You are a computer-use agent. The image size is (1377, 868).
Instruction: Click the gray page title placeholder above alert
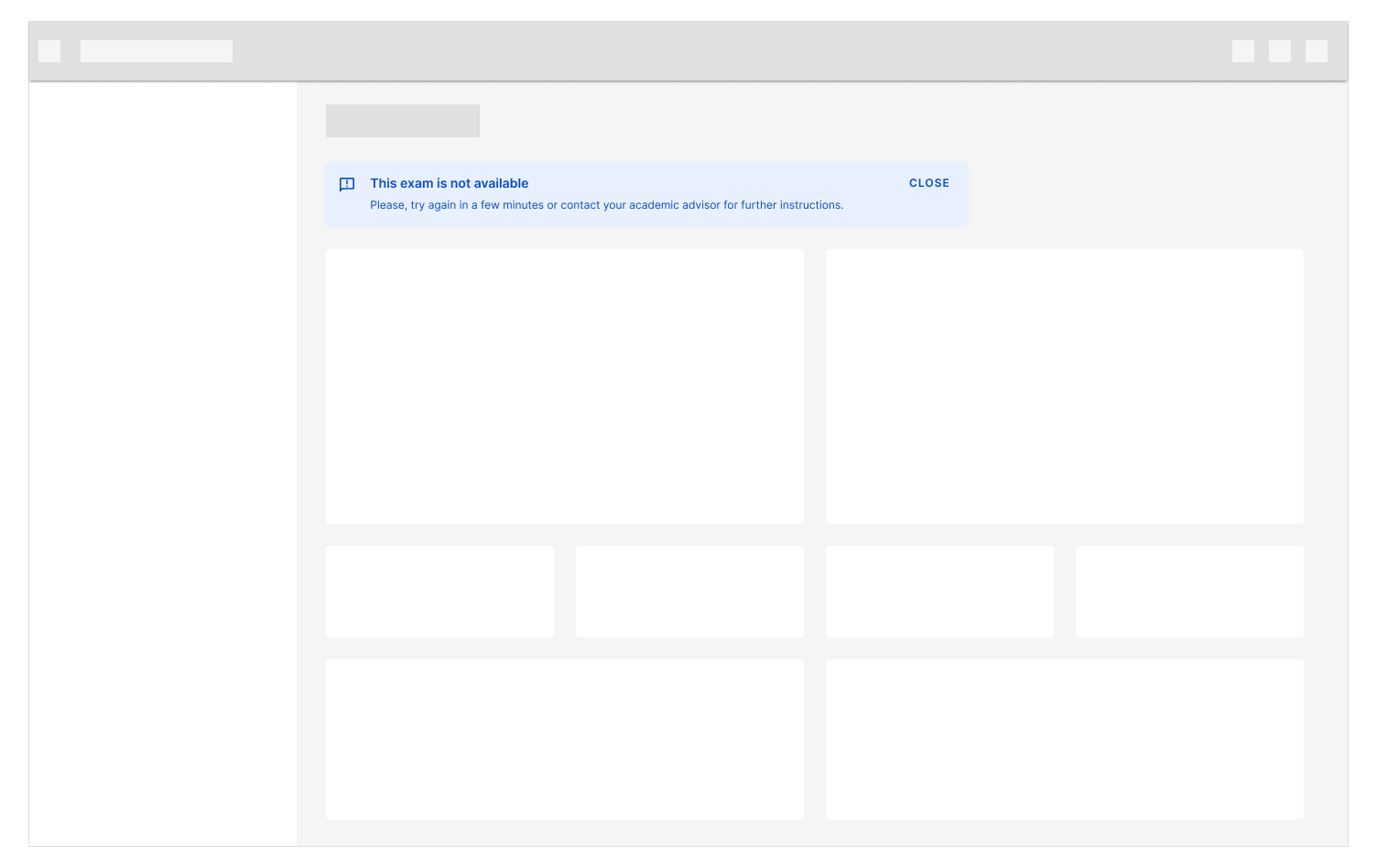click(x=402, y=121)
